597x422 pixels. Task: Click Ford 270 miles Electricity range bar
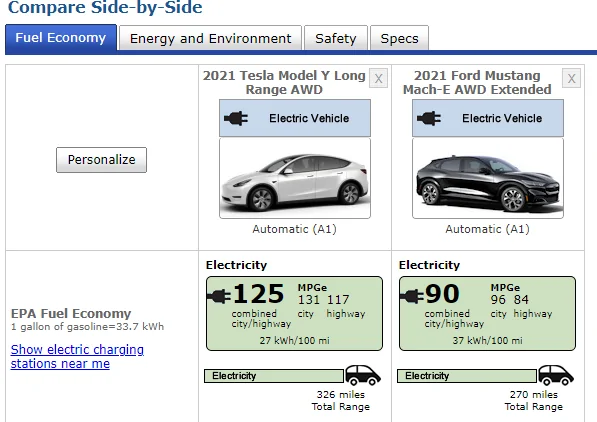(467, 376)
